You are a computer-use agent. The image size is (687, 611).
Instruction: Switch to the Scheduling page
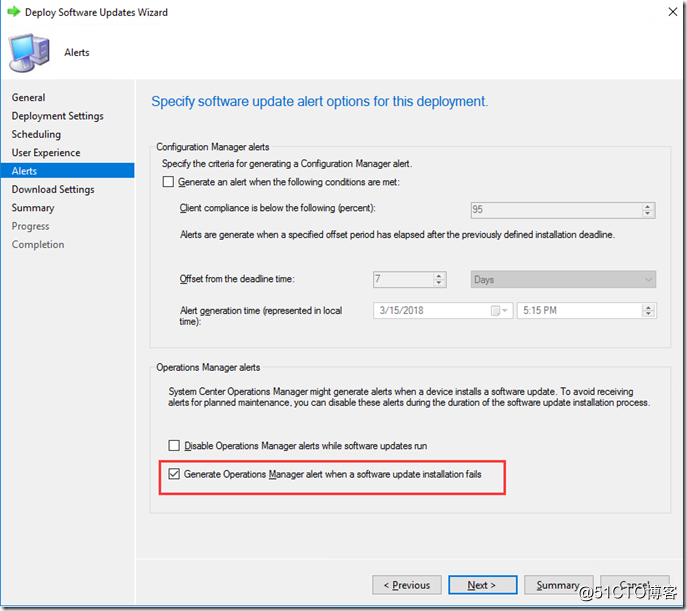pos(36,134)
